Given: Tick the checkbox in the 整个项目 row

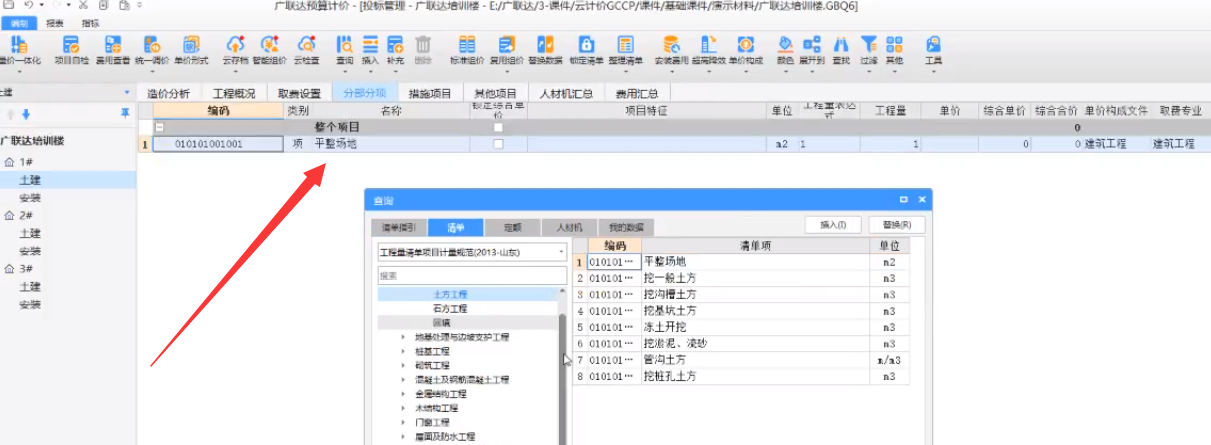Looking at the screenshot, I should click(x=498, y=128).
